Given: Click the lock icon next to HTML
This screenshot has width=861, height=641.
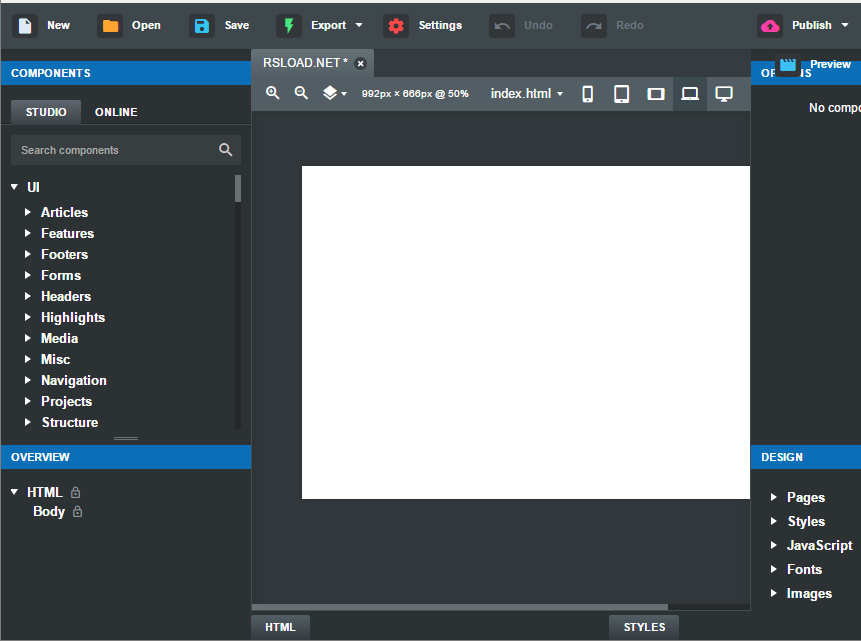Looking at the screenshot, I should [76, 492].
